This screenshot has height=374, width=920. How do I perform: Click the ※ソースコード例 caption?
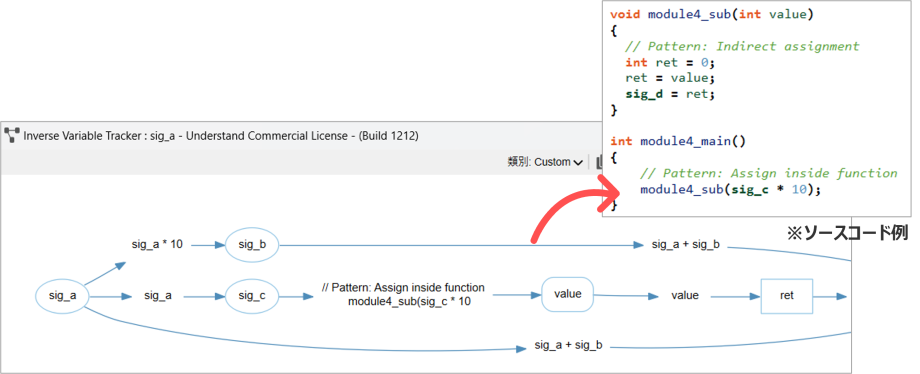click(847, 233)
